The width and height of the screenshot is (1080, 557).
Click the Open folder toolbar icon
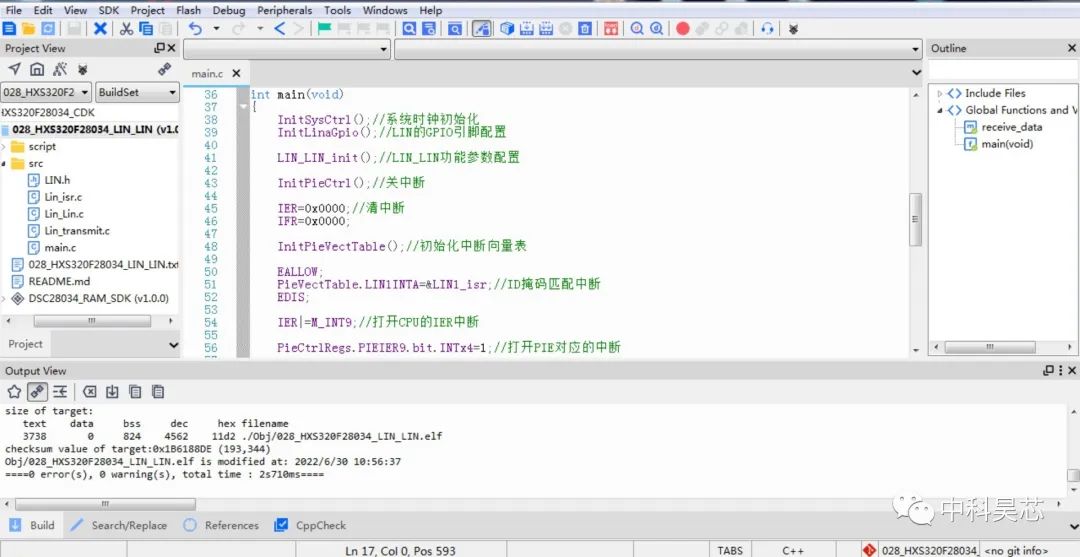(28, 28)
